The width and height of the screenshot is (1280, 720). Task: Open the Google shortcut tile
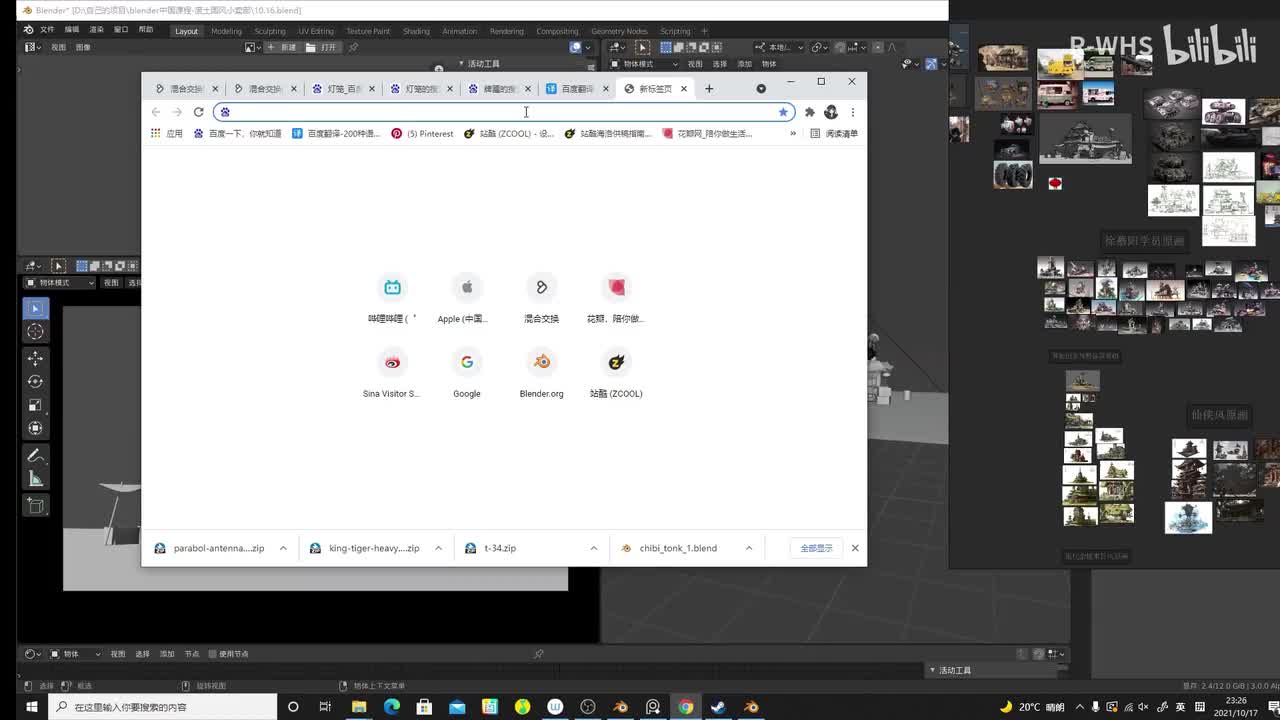coord(467,373)
